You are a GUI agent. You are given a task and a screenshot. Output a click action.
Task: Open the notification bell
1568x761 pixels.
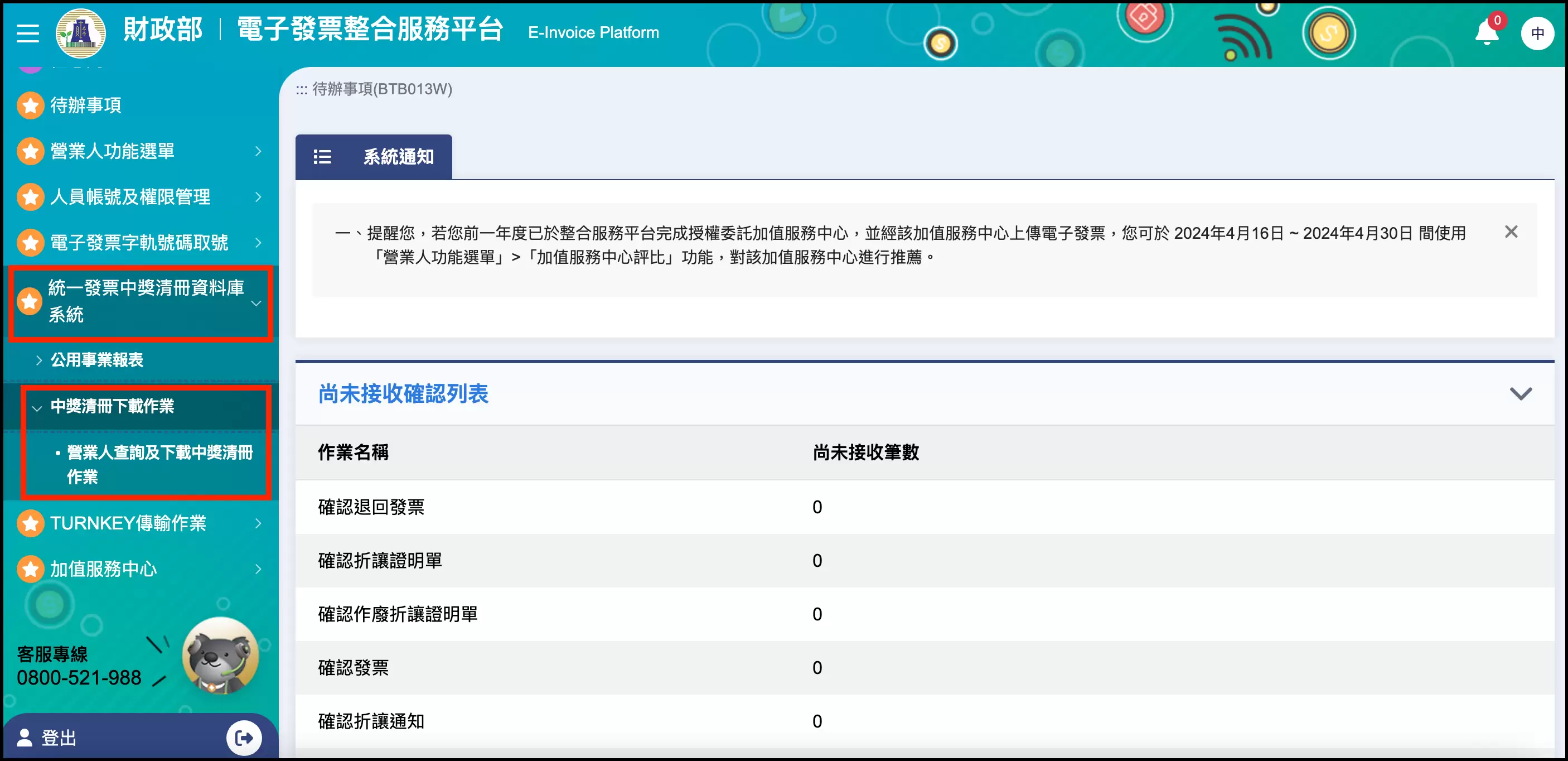point(1487,32)
